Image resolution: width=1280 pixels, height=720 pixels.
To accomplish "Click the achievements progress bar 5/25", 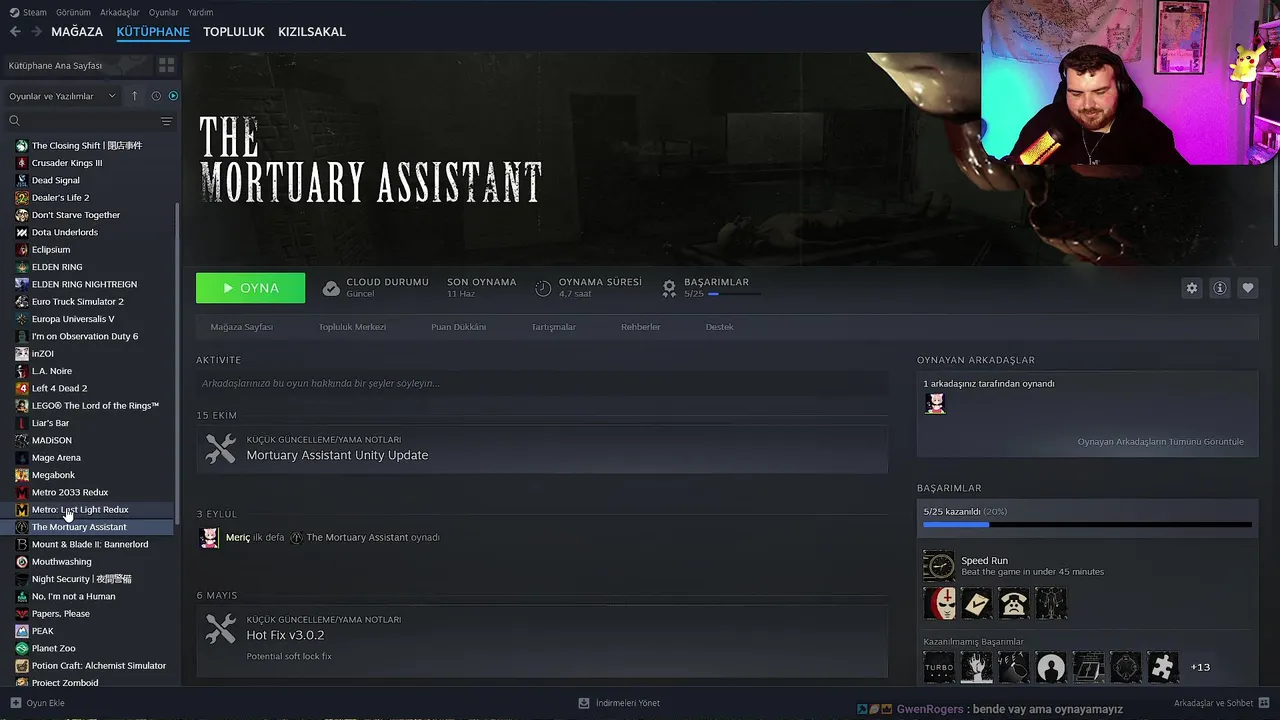I will click(1087, 524).
